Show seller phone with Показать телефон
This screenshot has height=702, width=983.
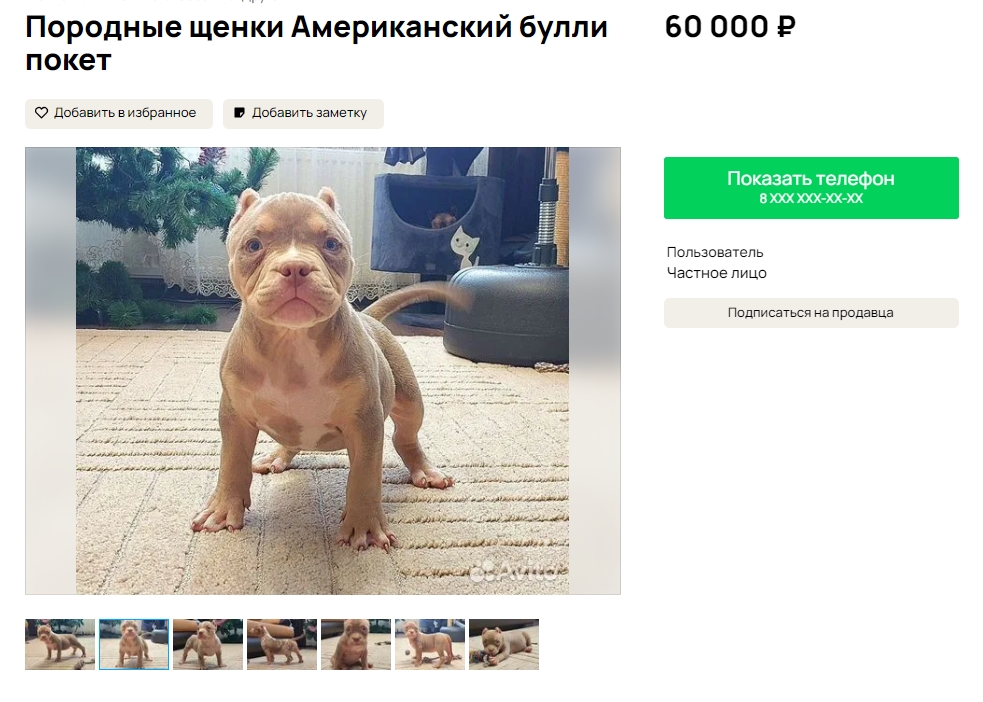pos(811,187)
